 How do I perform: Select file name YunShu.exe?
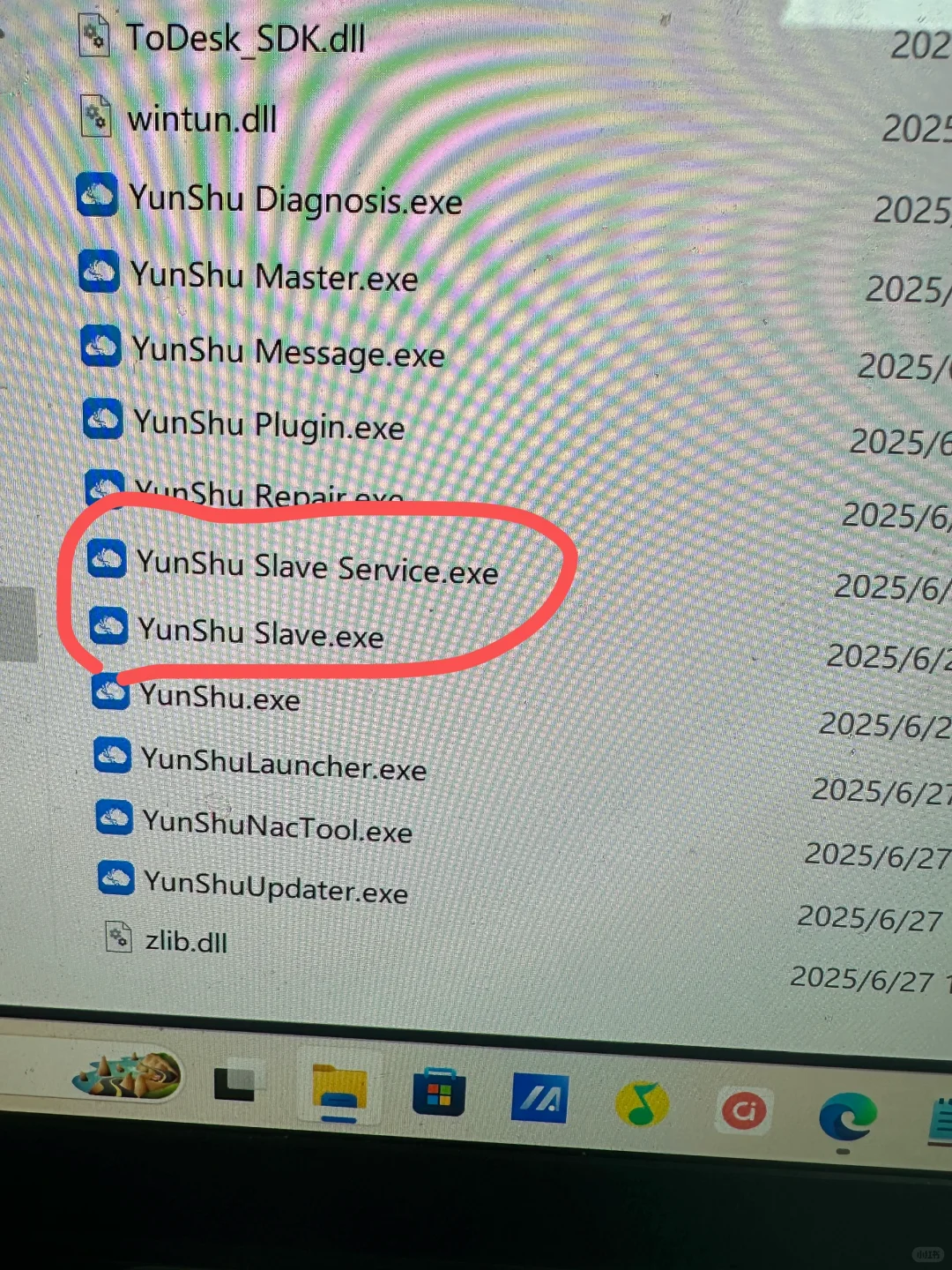point(220,697)
